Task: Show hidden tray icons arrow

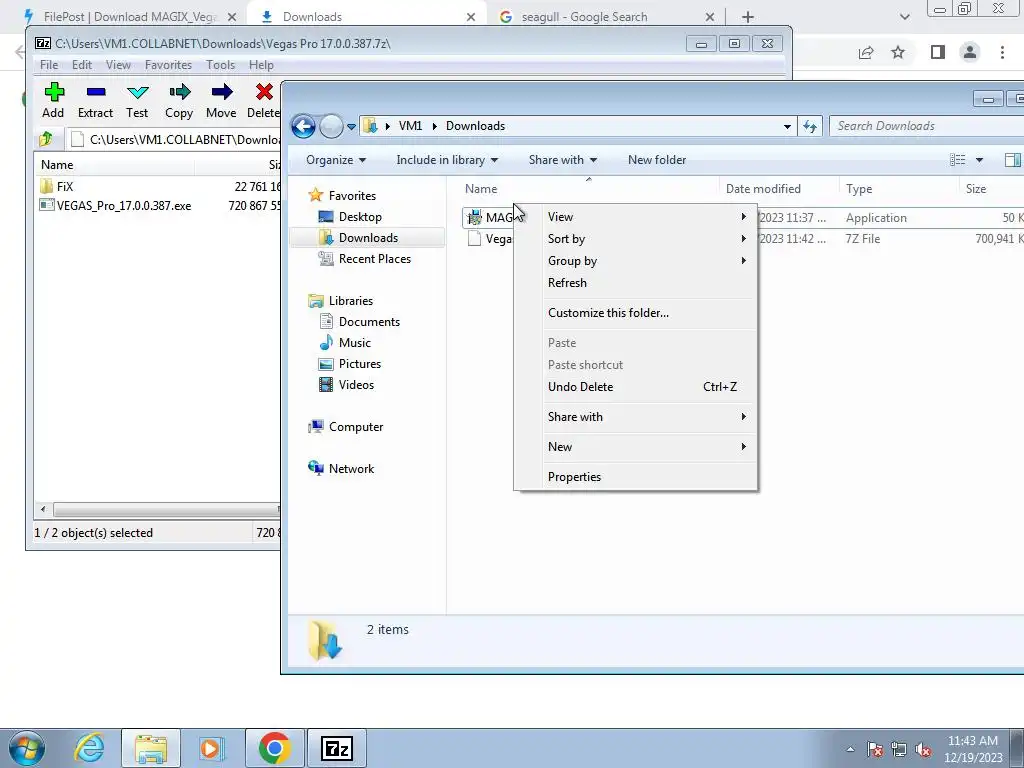Action: coord(850,750)
